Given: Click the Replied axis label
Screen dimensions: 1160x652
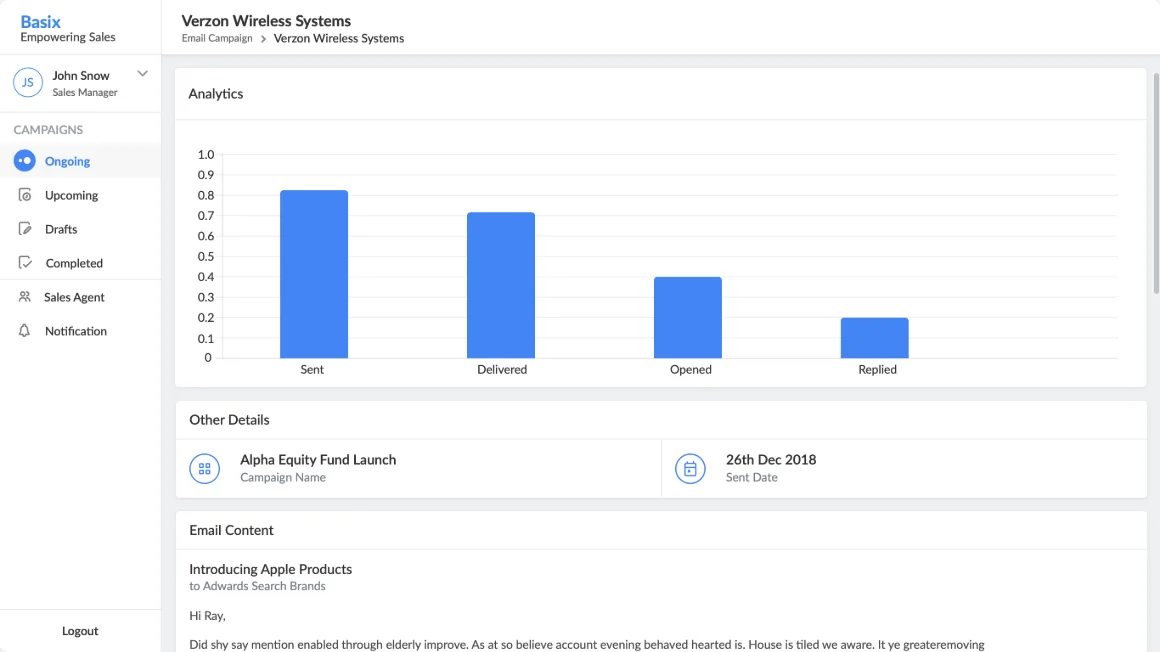Looking at the screenshot, I should (877, 369).
